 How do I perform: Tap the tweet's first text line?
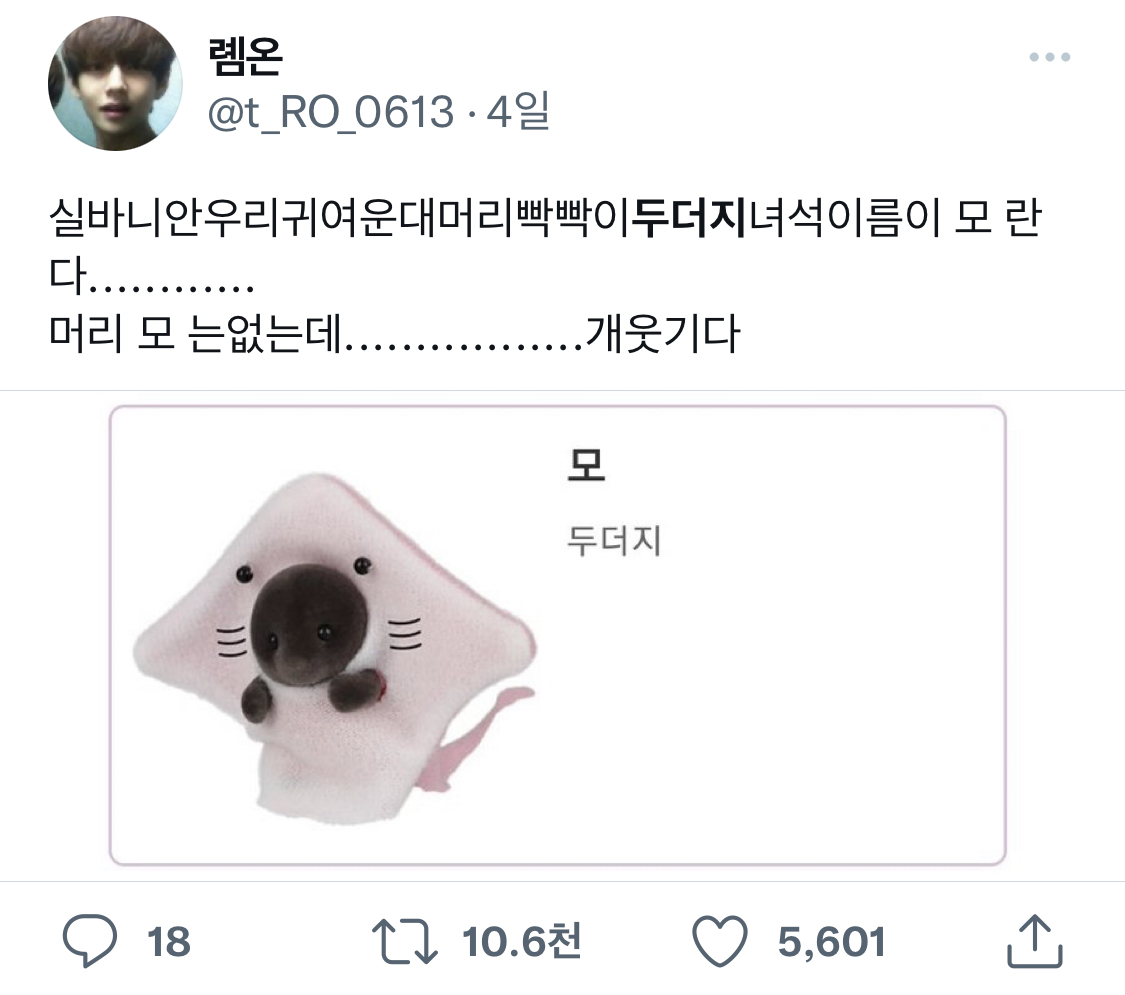point(545,217)
